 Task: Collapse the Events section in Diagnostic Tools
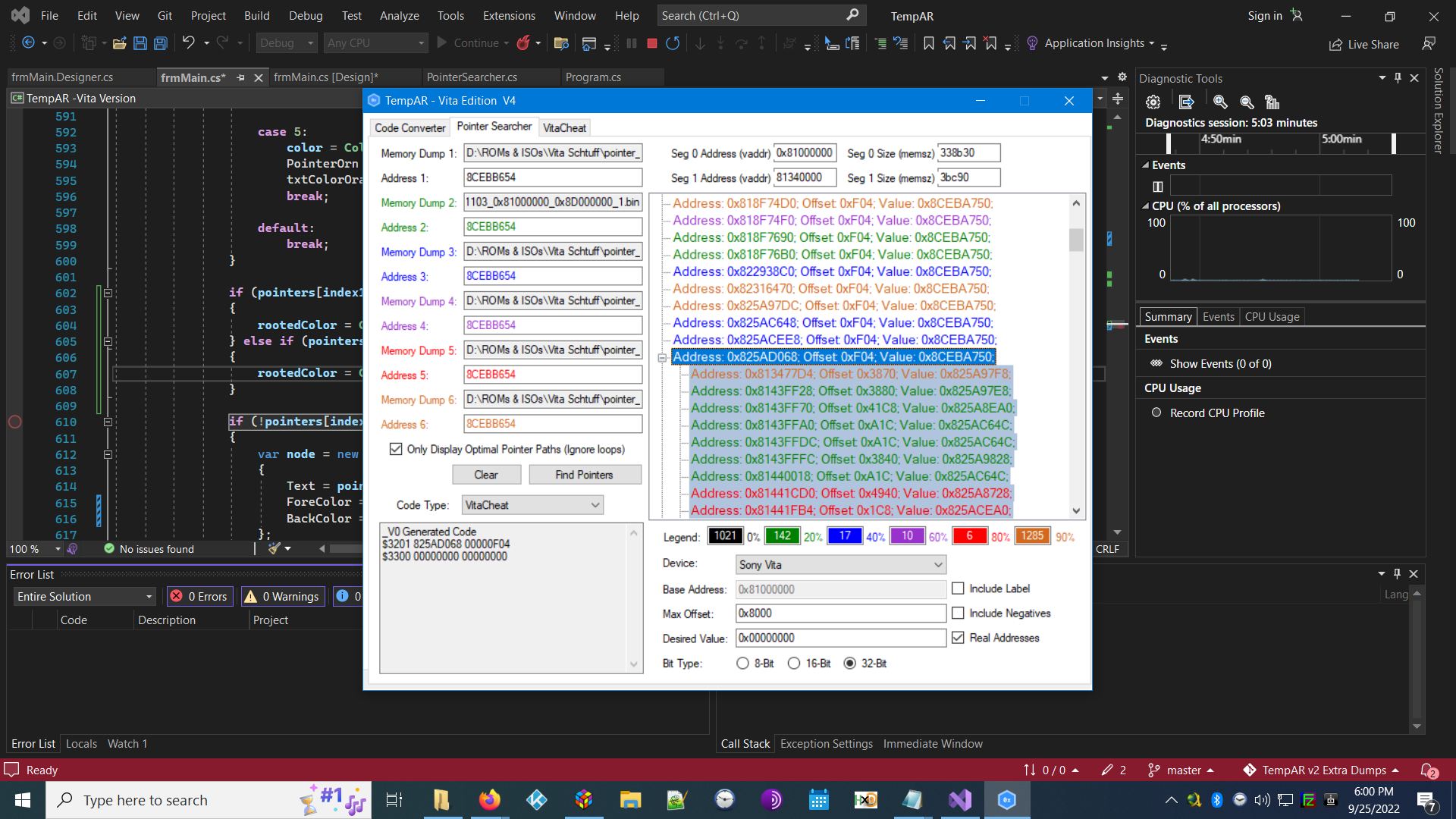point(1145,165)
